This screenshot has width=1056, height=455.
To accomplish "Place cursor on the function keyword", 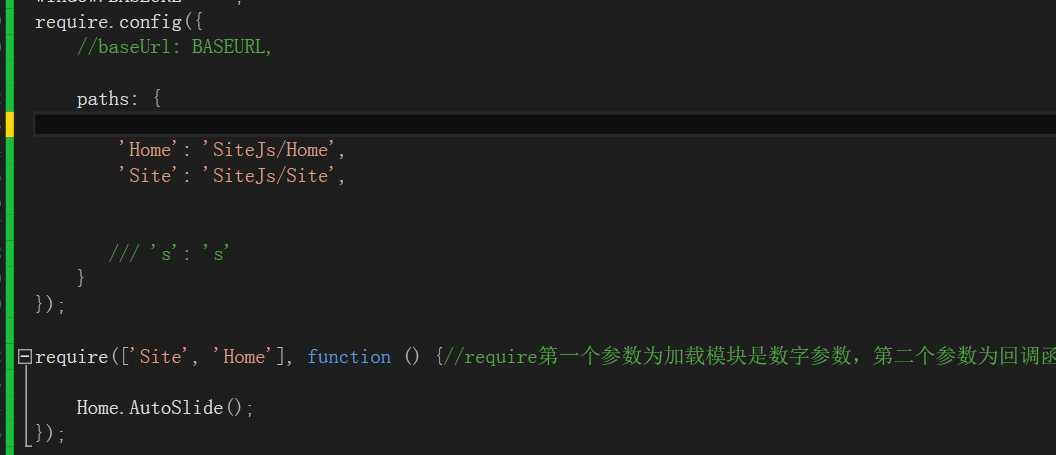I will (349, 357).
